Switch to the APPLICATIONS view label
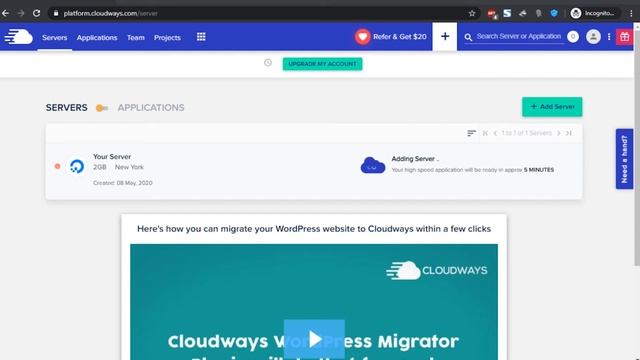 [151, 108]
